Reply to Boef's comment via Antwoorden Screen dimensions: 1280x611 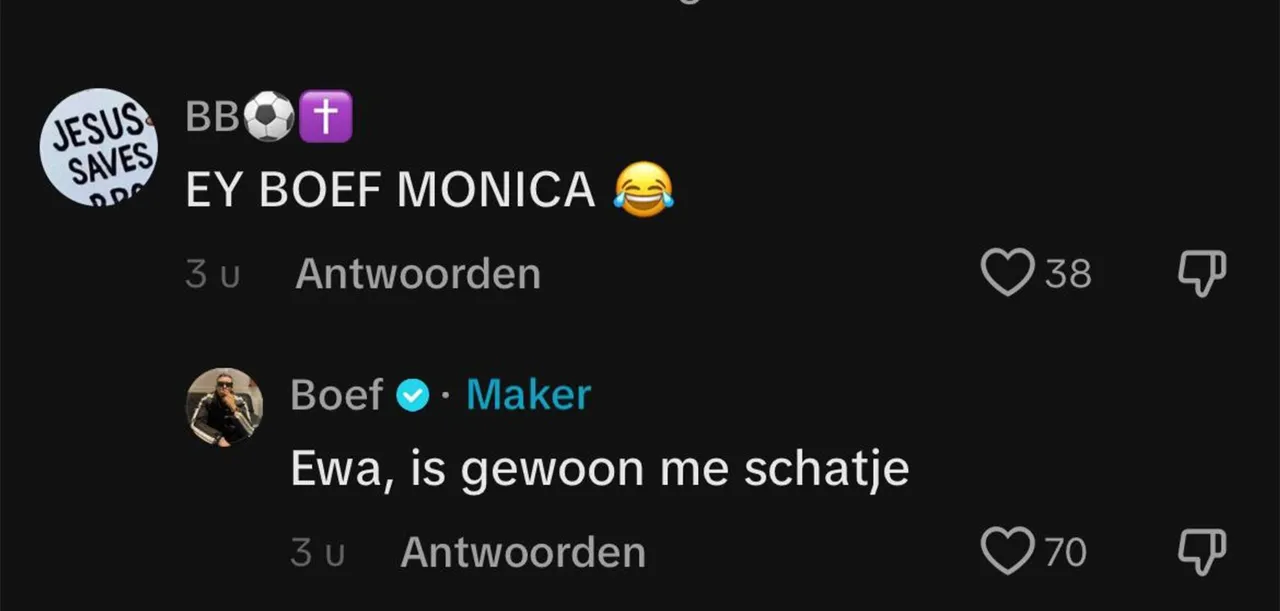tap(523, 553)
